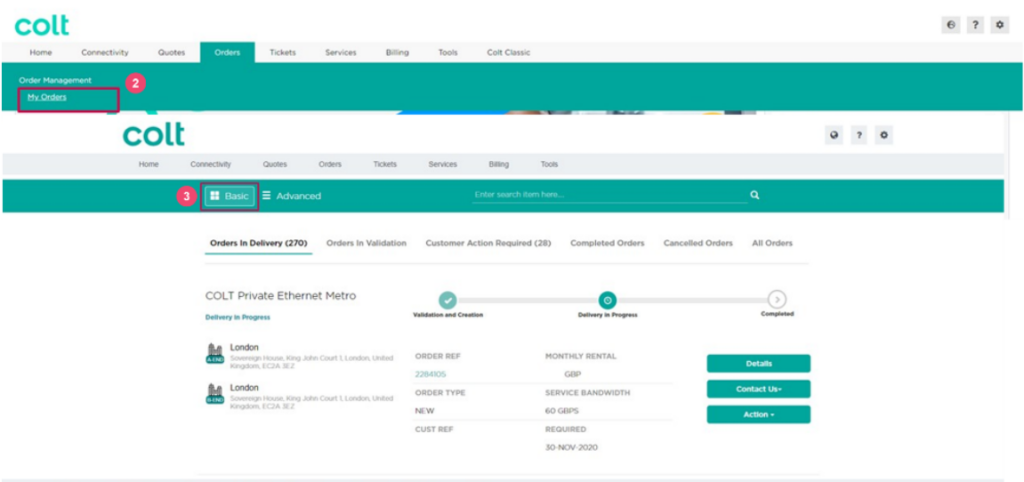Click the list icon beside Advanced
This screenshot has height=482, width=1024.
pos(267,196)
